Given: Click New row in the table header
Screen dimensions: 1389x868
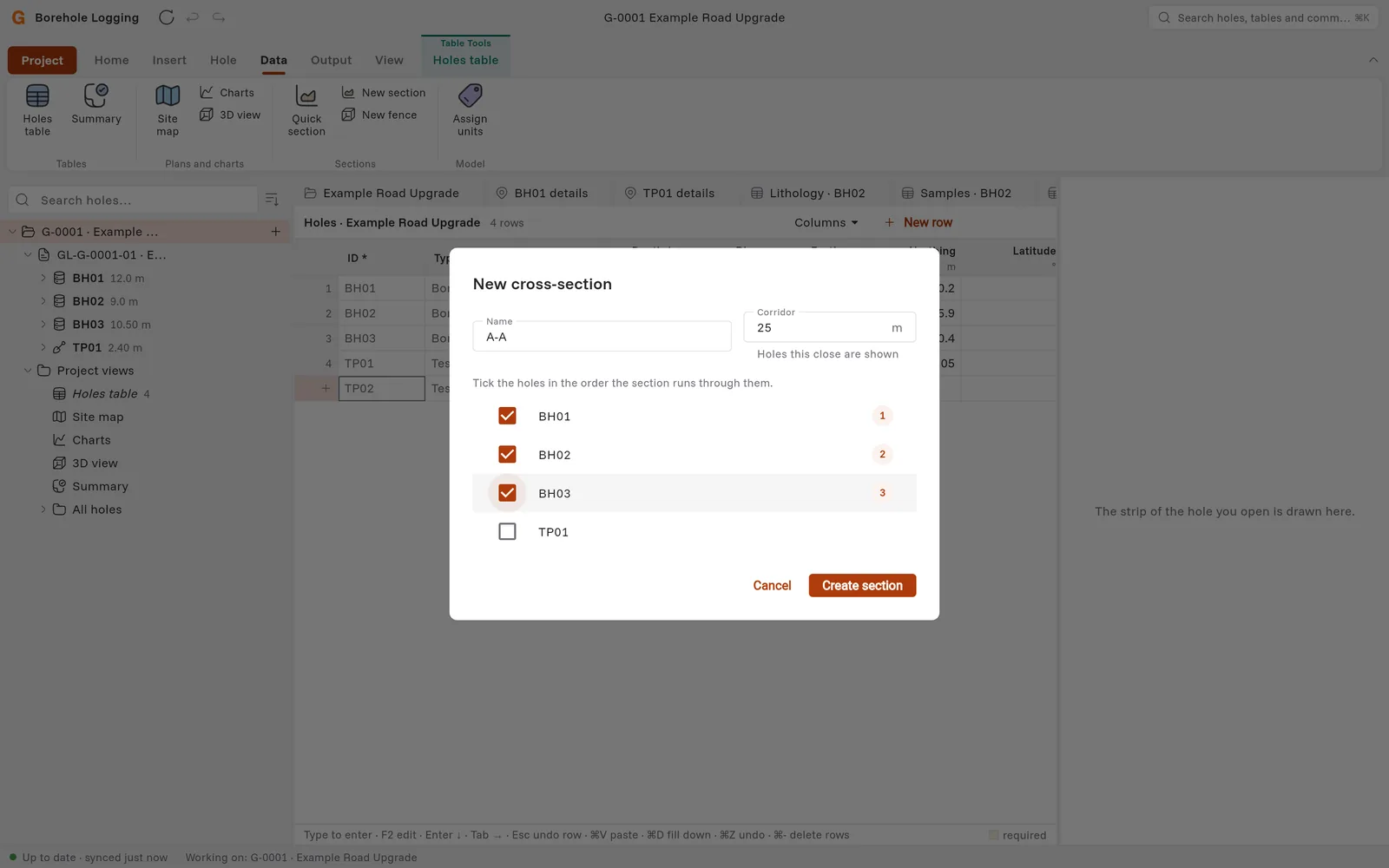Looking at the screenshot, I should pyautogui.click(x=918, y=222).
